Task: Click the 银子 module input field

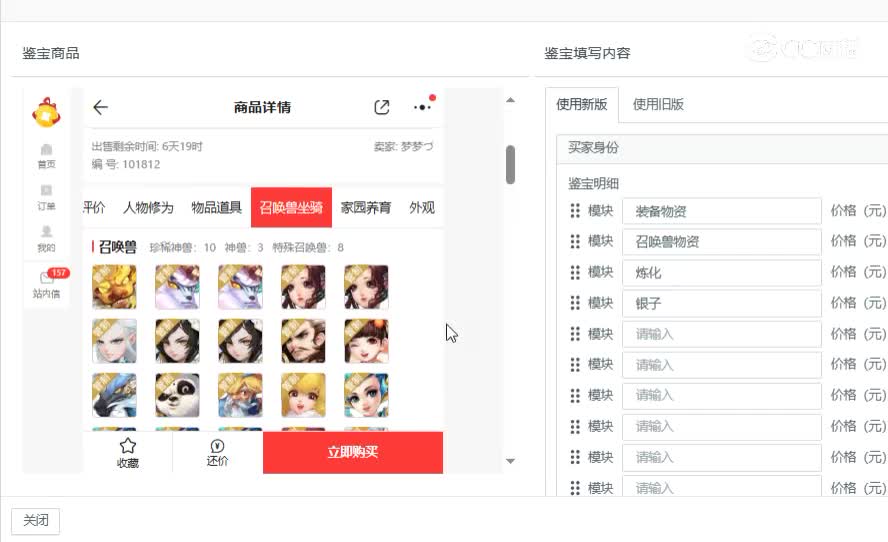Action: (722, 304)
